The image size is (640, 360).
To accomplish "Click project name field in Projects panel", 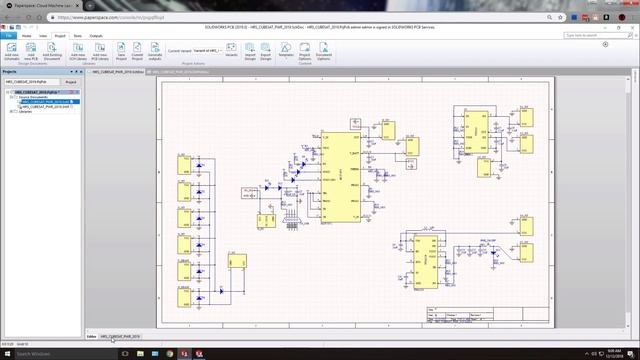I will pos(32,82).
